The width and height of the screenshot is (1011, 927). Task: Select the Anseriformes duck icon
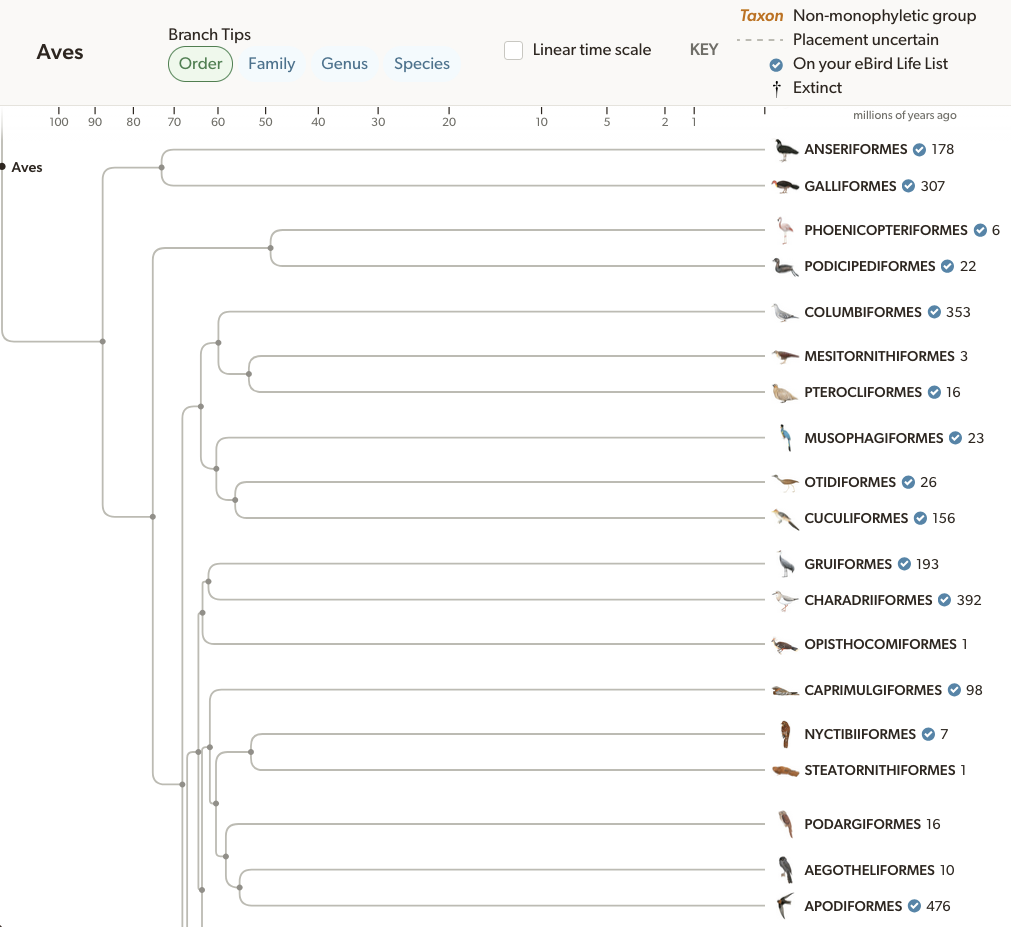point(786,148)
